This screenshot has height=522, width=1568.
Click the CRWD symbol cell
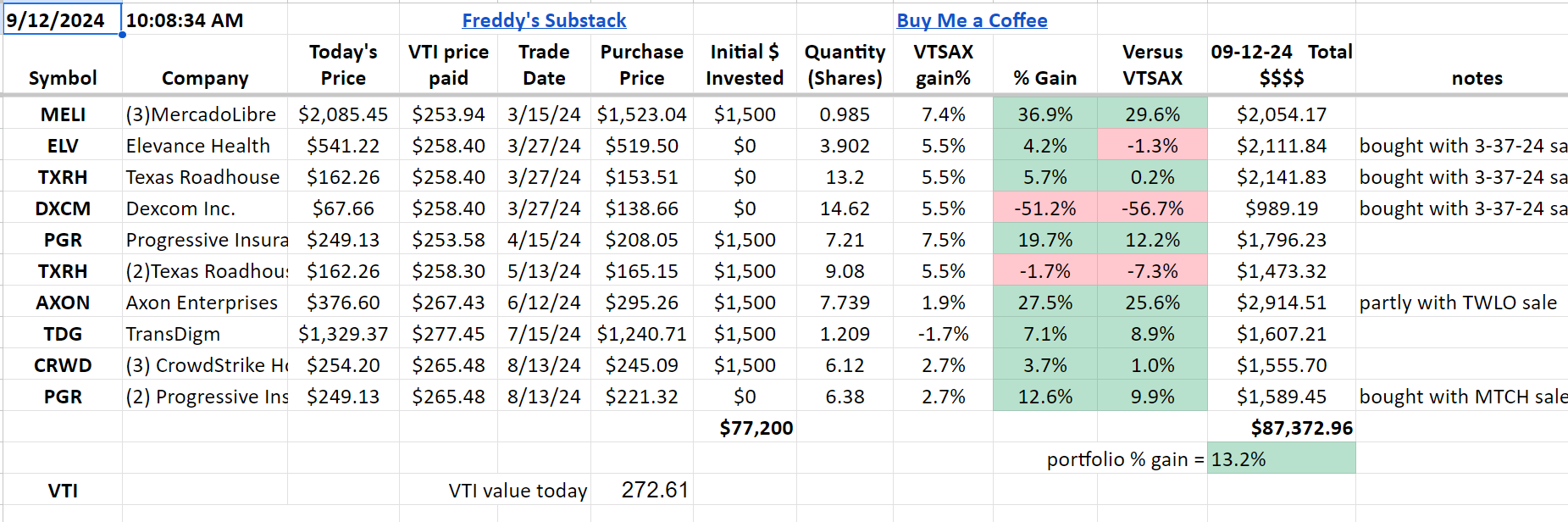63,365
